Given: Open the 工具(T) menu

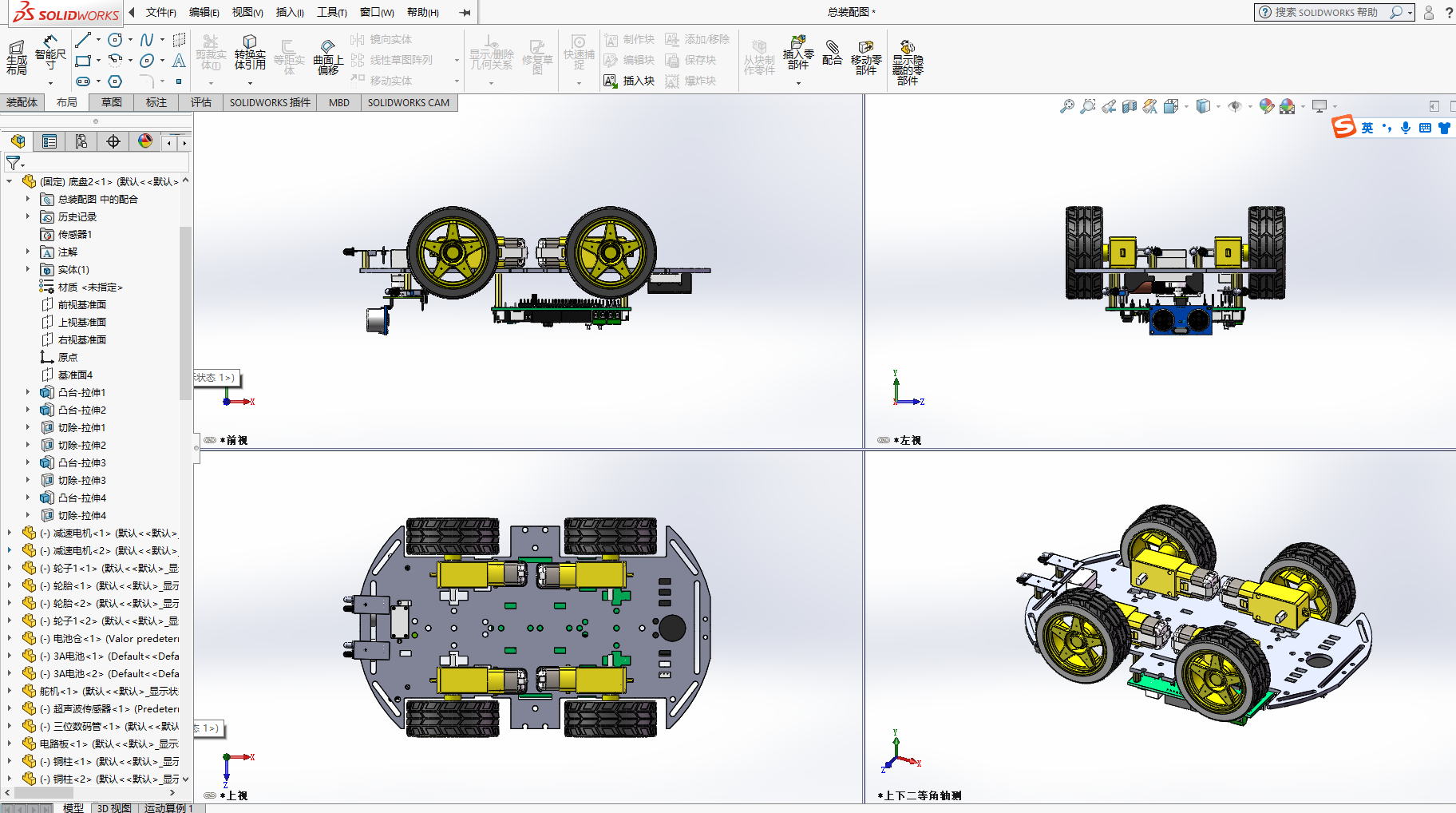Looking at the screenshot, I should 332,12.
